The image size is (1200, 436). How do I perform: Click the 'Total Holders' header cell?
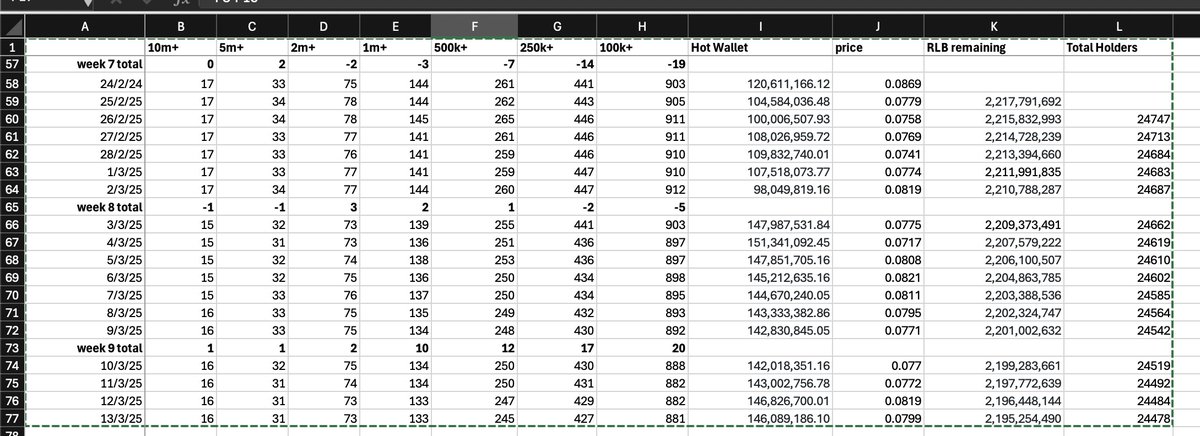1119,46
